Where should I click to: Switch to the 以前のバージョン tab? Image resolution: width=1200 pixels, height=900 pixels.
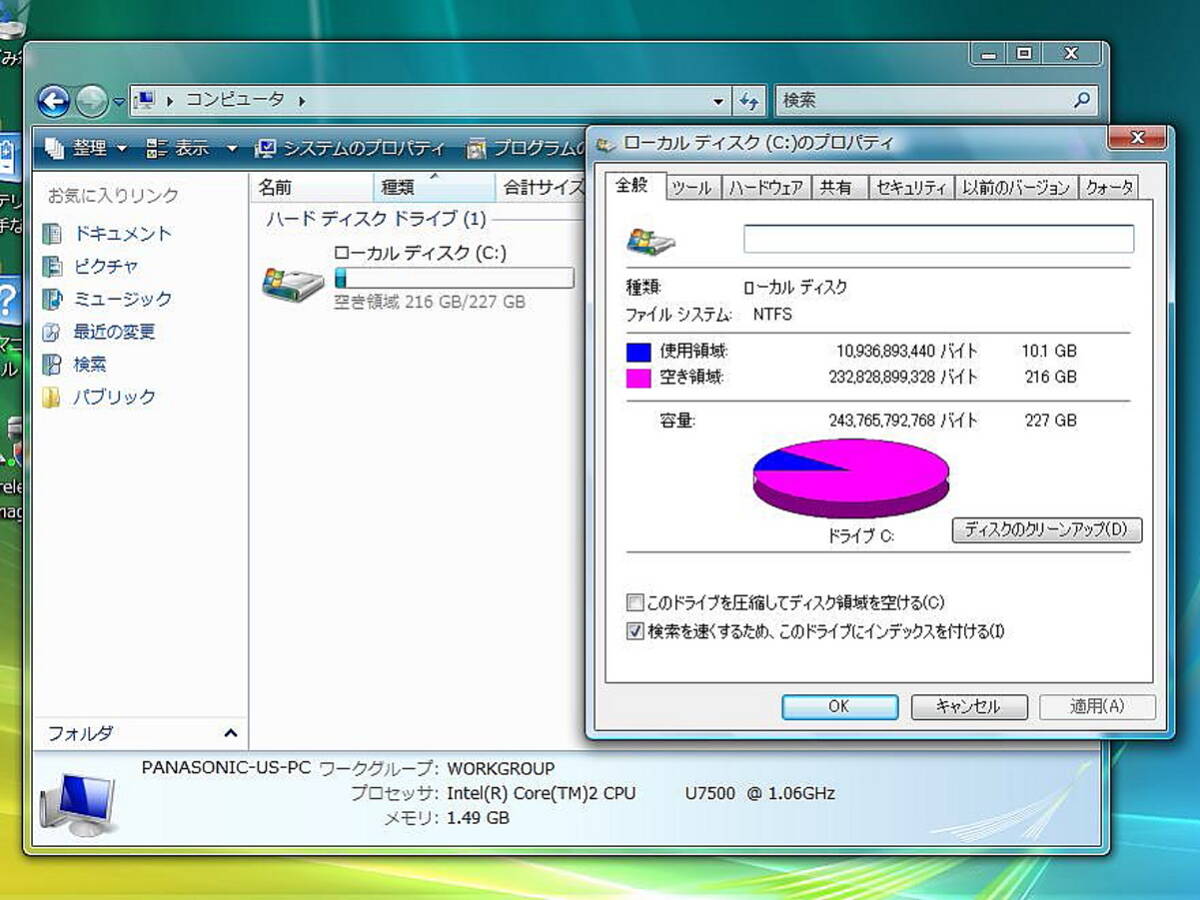(1016, 187)
